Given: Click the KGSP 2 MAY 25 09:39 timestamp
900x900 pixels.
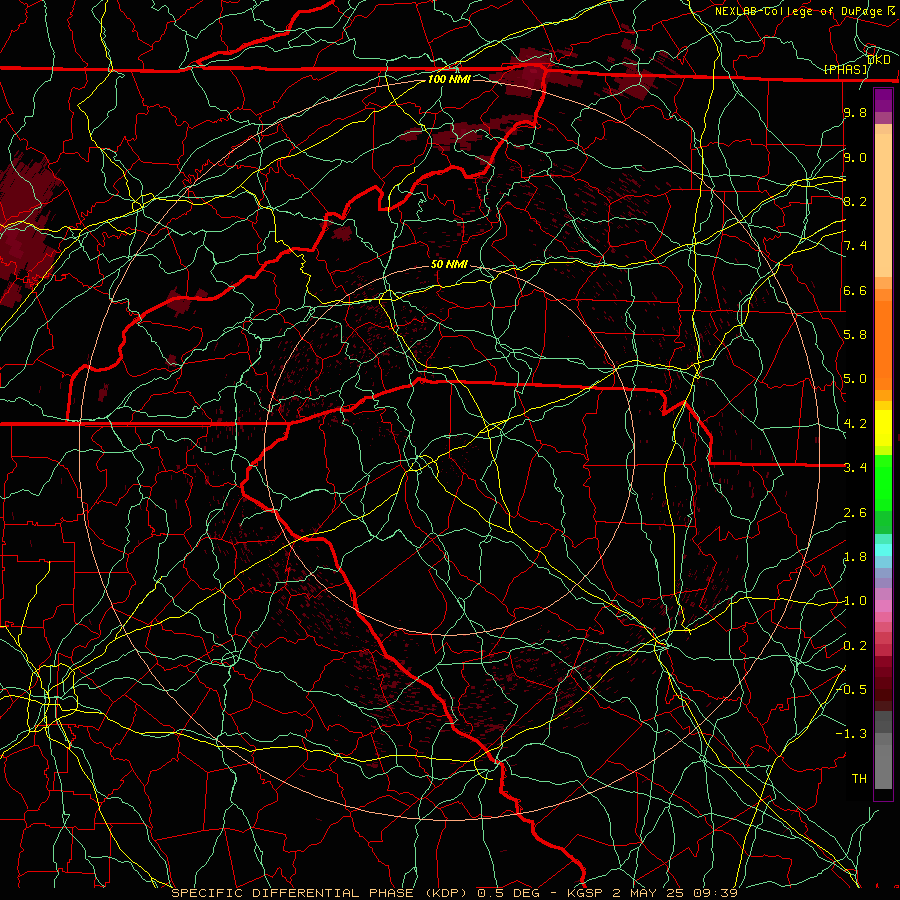Looking at the screenshot, I should (652, 893).
